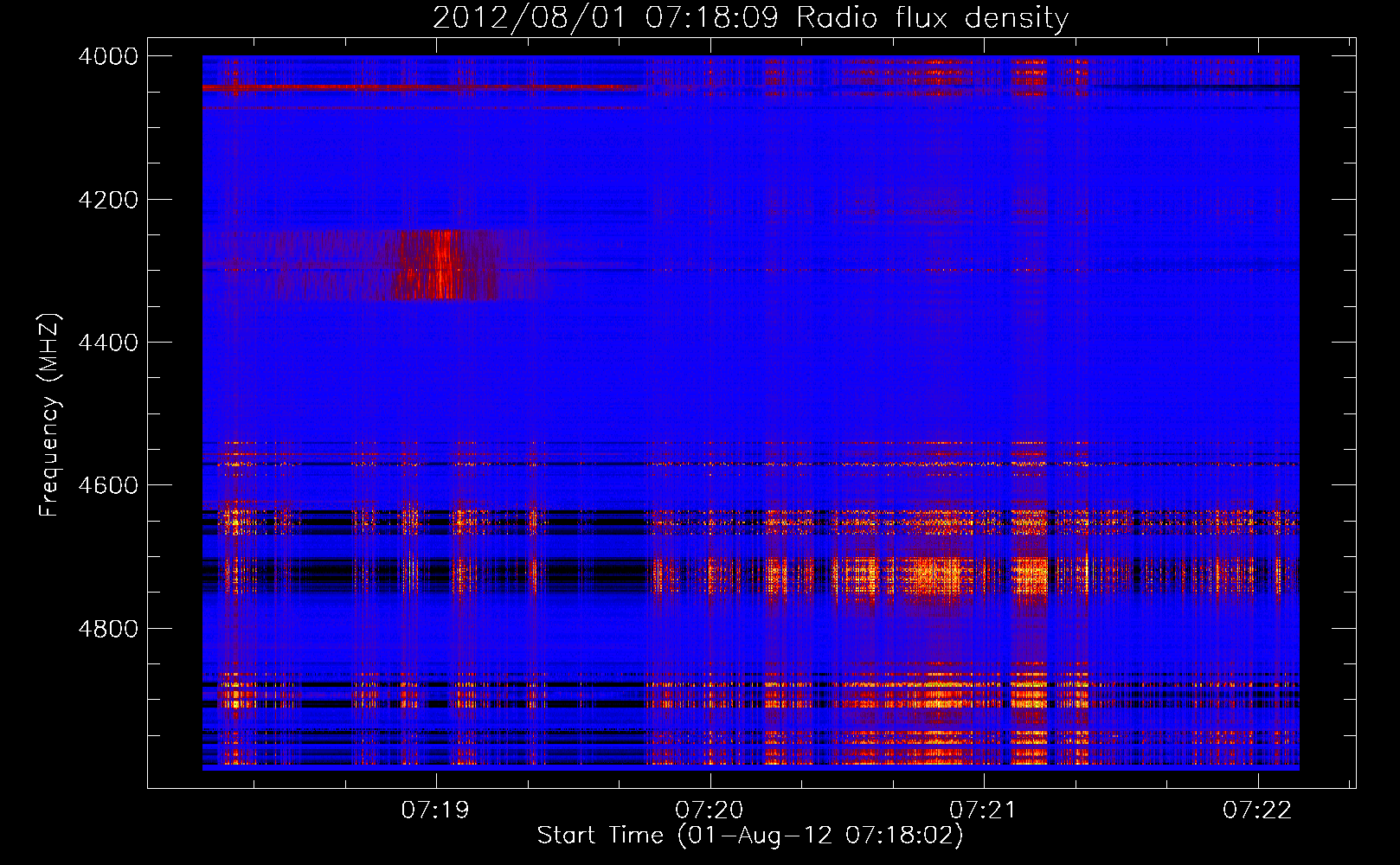This screenshot has width=1400, height=865.
Task: Select the 4600 frequency tick label
Action: pyautogui.click(x=108, y=485)
